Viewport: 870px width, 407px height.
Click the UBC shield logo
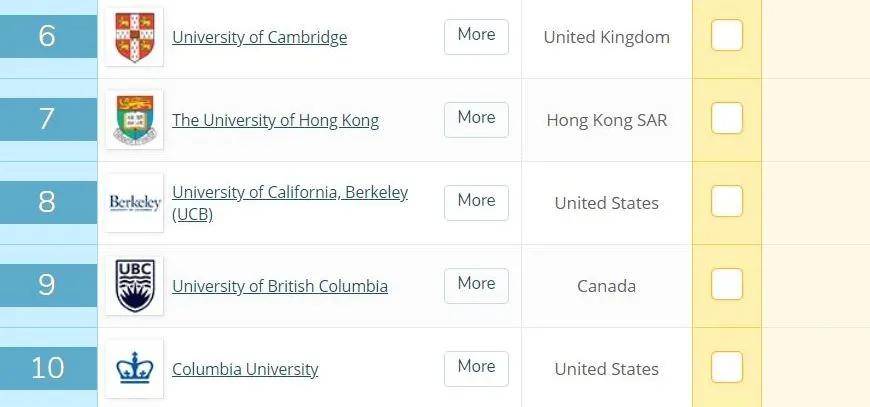point(134,286)
